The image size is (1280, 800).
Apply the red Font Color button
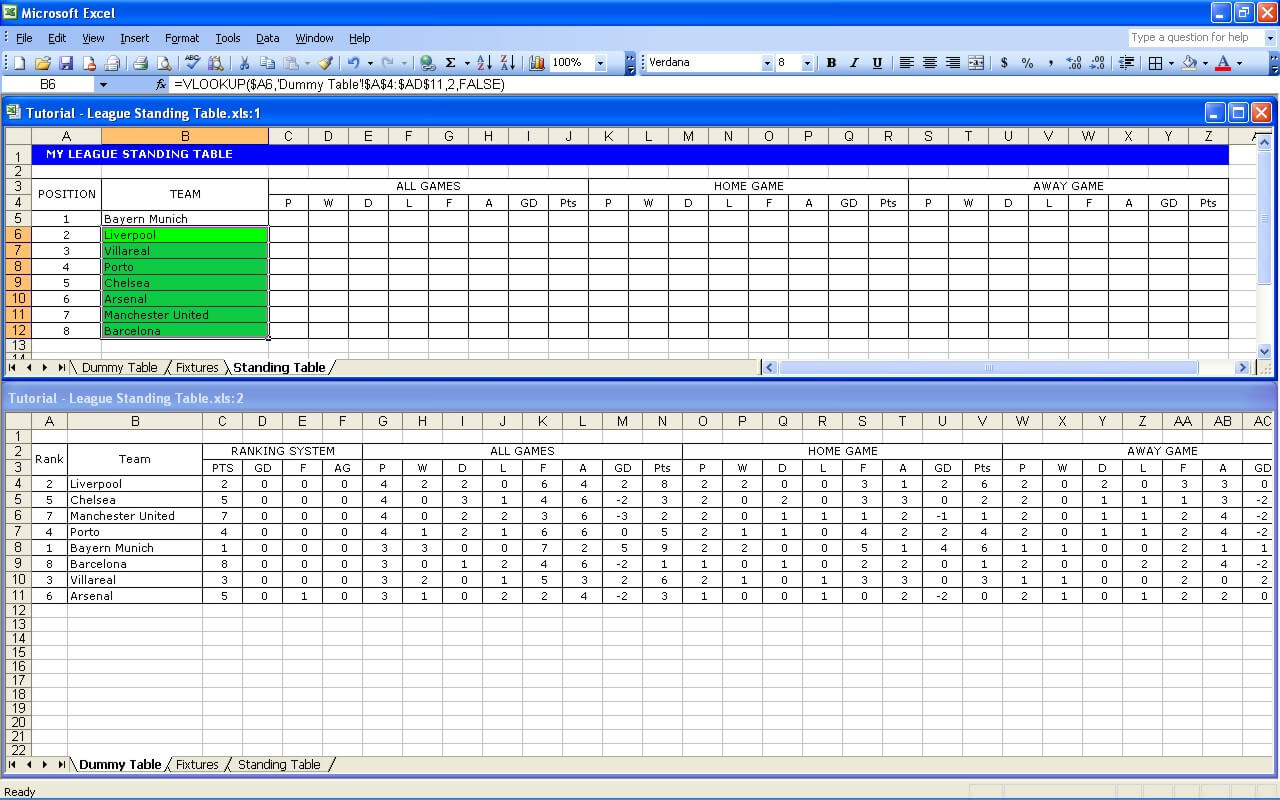1223,63
